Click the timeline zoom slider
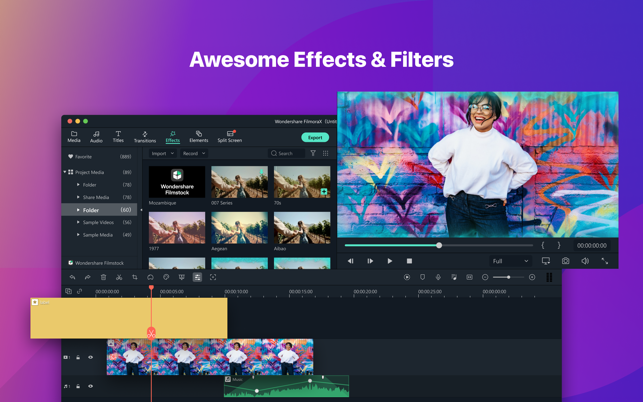The width and height of the screenshot is (643, 402). pos(508,277)
